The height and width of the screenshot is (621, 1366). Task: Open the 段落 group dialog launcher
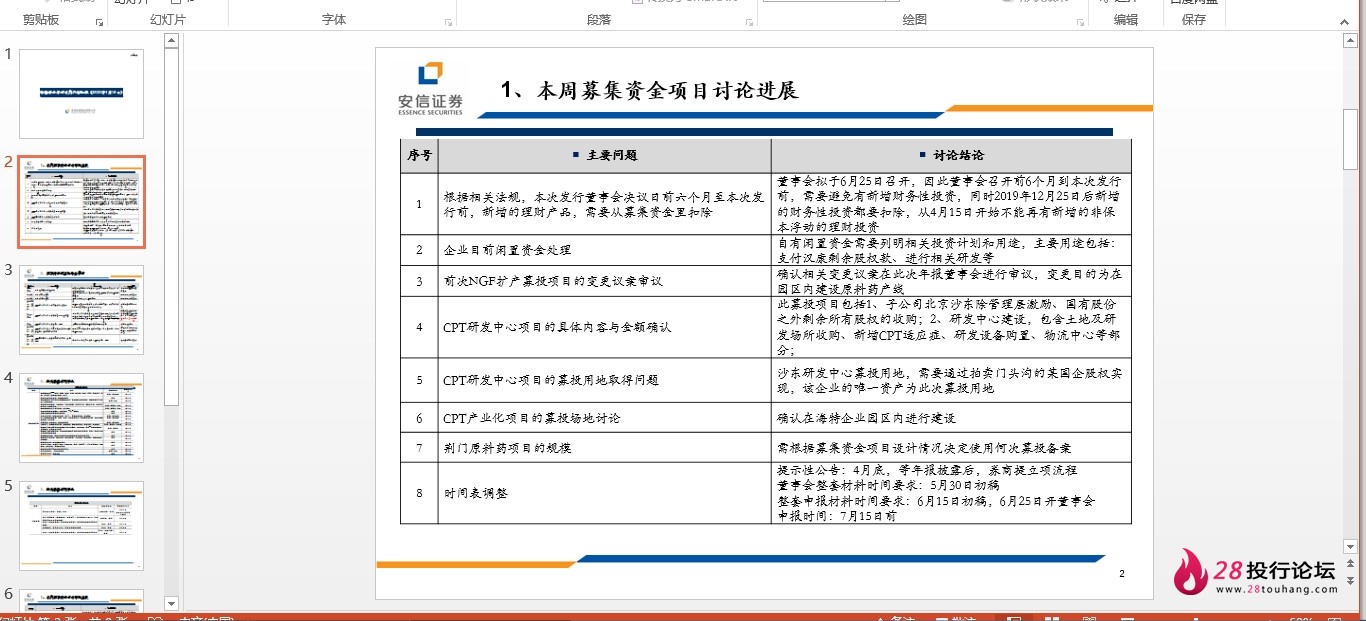pyautogui.click(x=750, y=21)
